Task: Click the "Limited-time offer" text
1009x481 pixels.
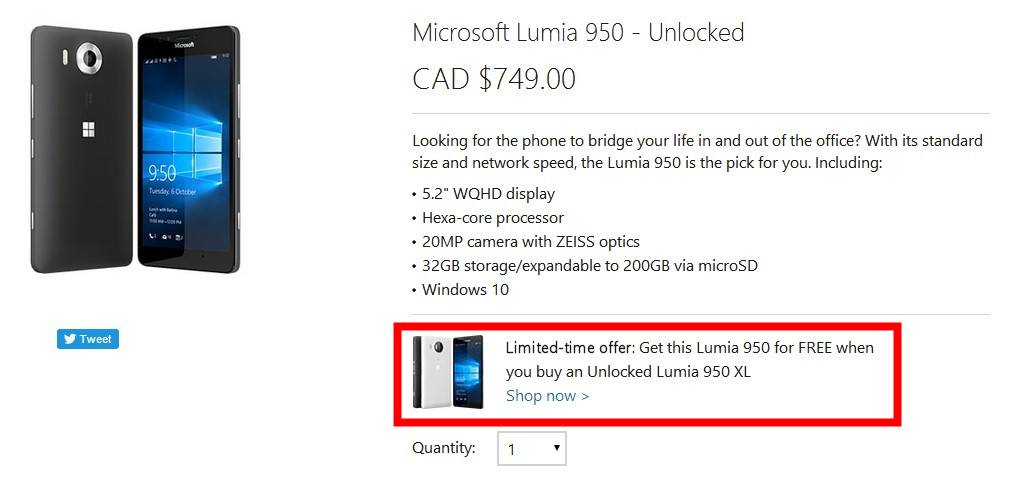Action: (x=569, y=348)
